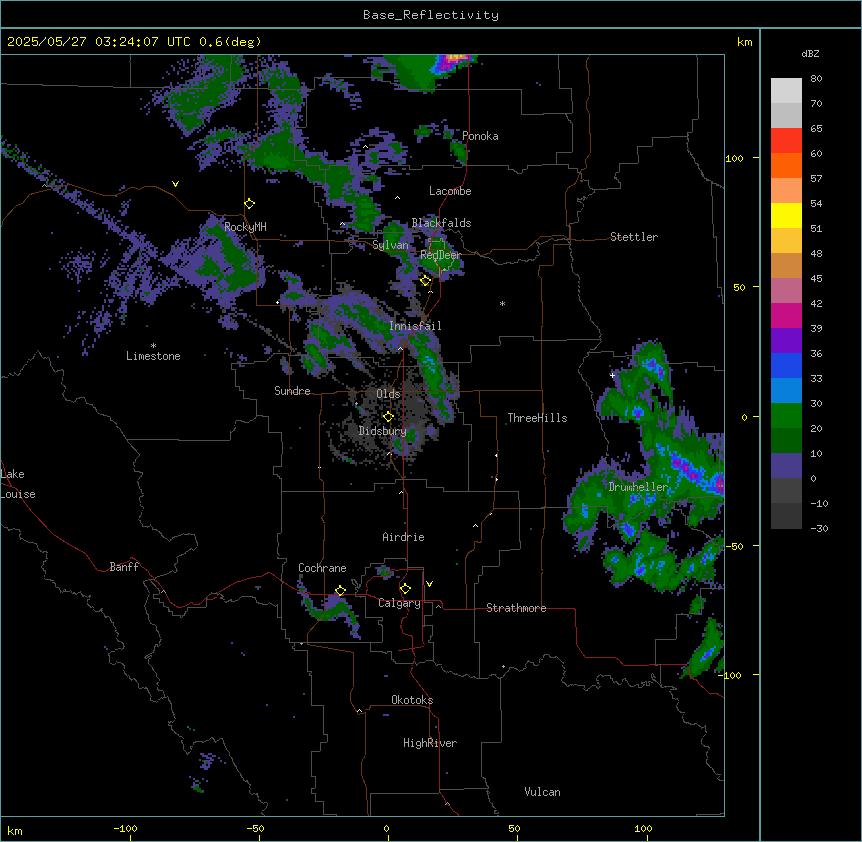Viewport: 862px width, 842px height.
Task: Select the Drumheller label on the map
Action: [x=638, y=487]
